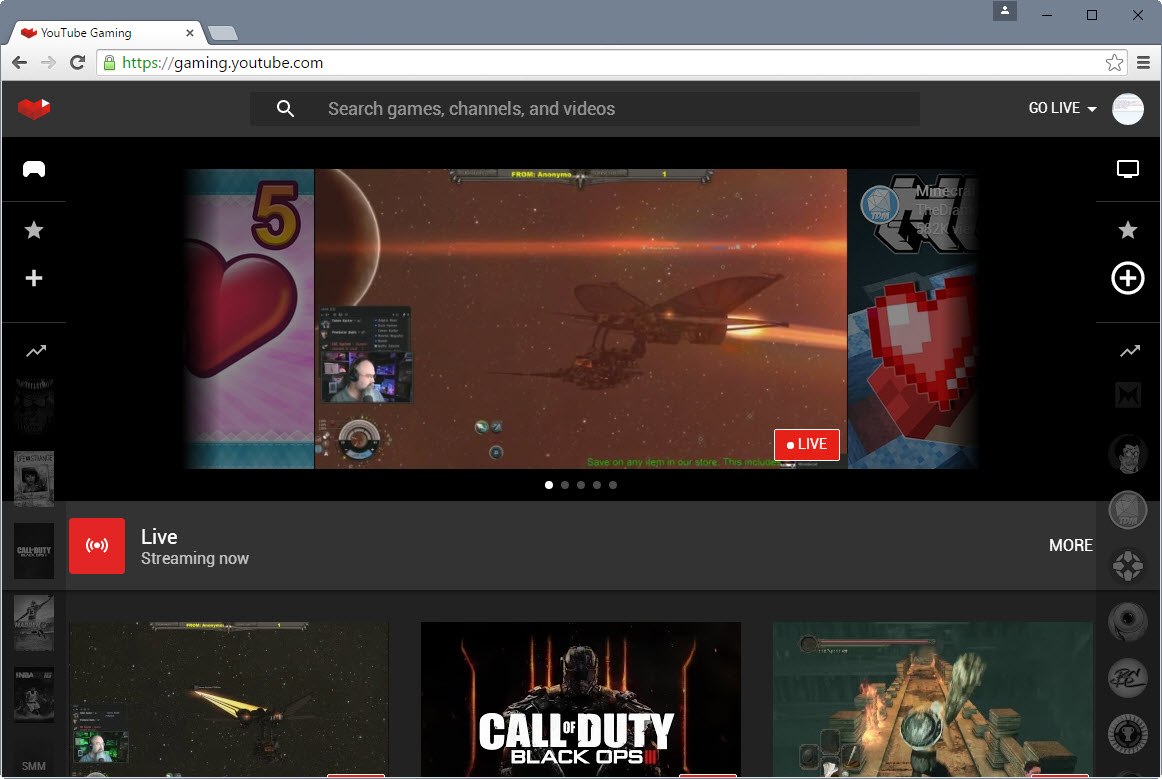Click the green padlock security icon
This screenshot has width=1162, height=779.
click(109, 63)
